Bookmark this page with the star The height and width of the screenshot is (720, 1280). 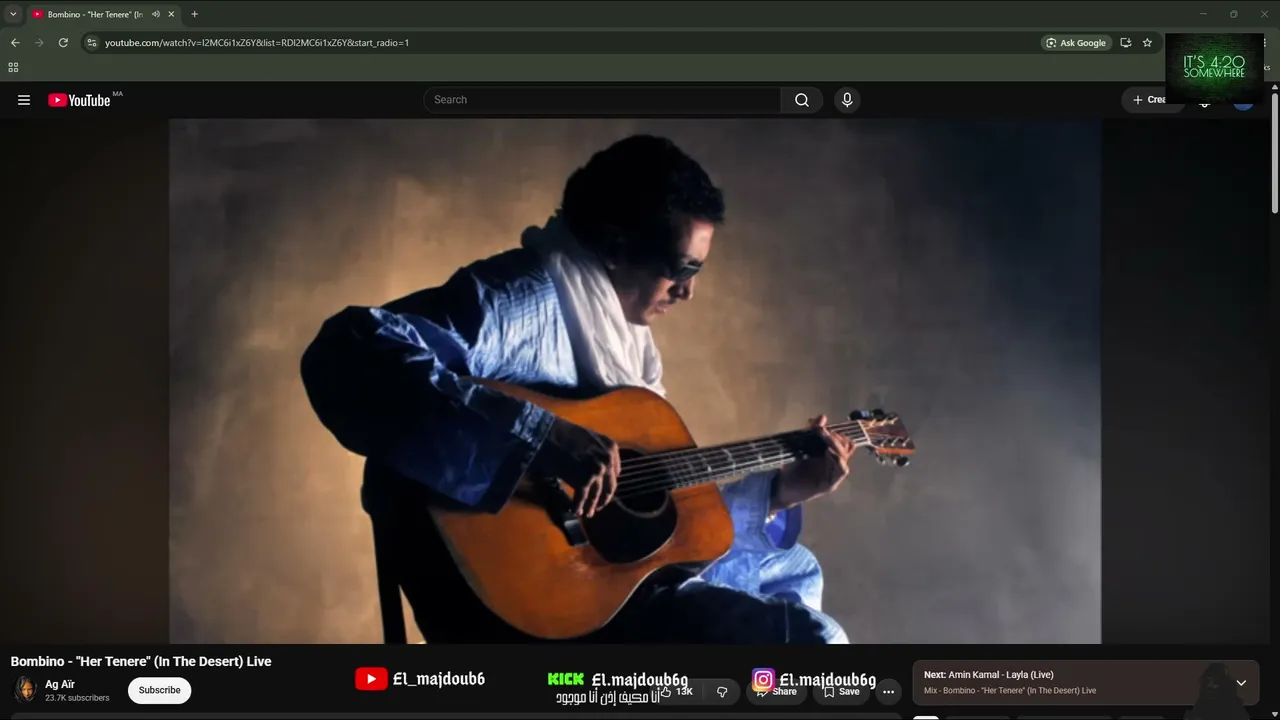point(1147,43)
